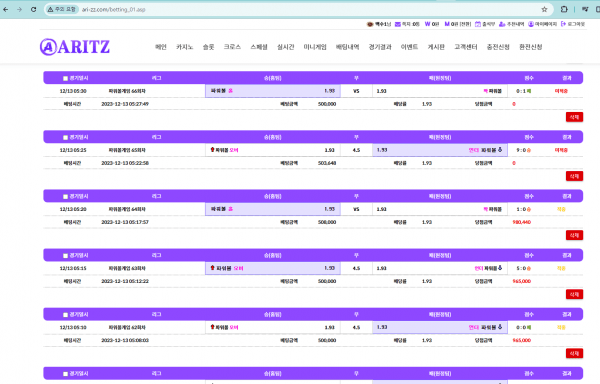Click the M 0원 전환 link
600x384 pixels.
click(458, 24)
